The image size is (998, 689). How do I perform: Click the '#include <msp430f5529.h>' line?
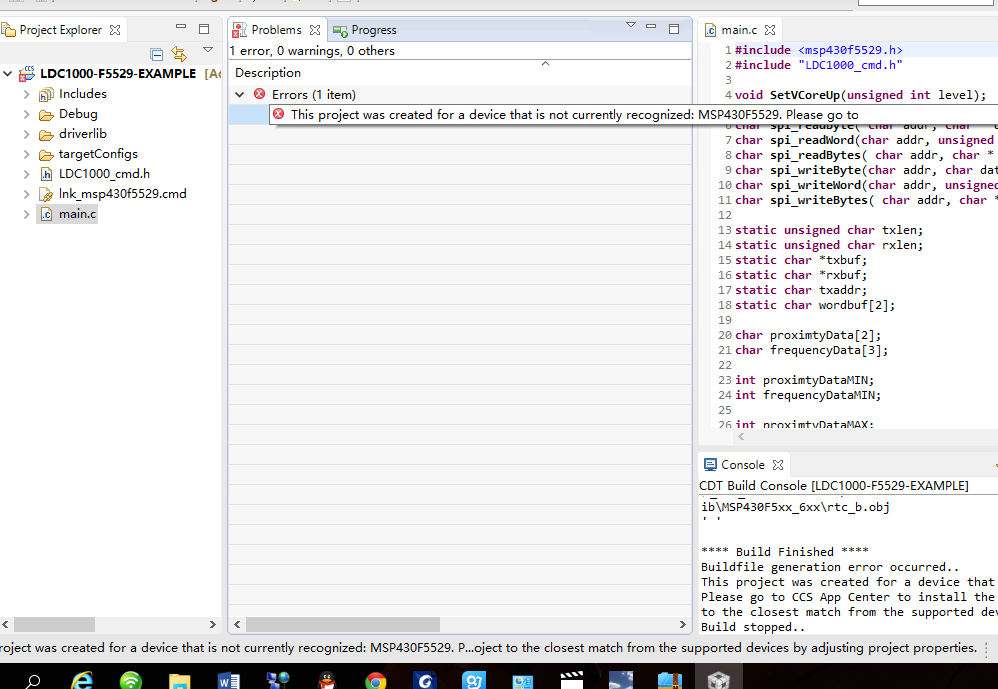coord(819,50)
